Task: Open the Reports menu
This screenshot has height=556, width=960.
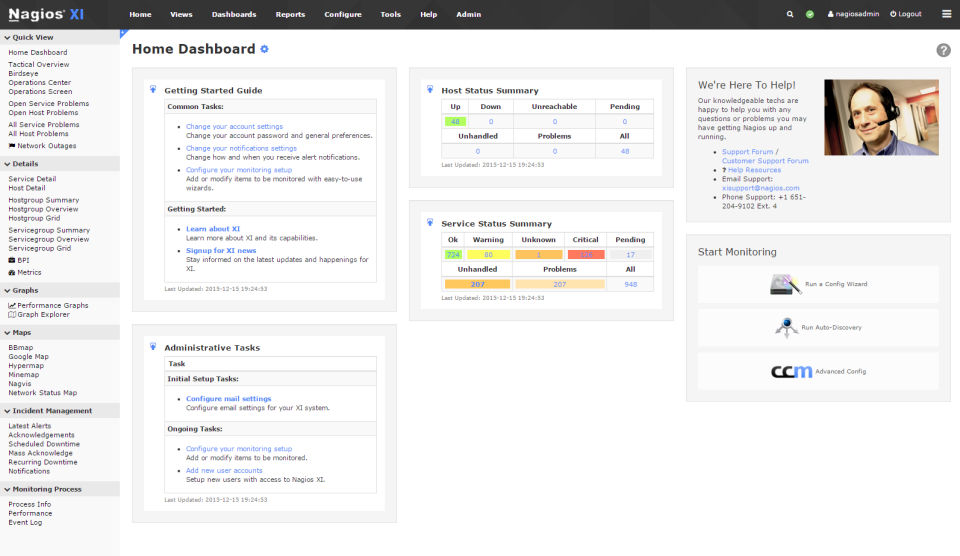Action: click(290, 14)
